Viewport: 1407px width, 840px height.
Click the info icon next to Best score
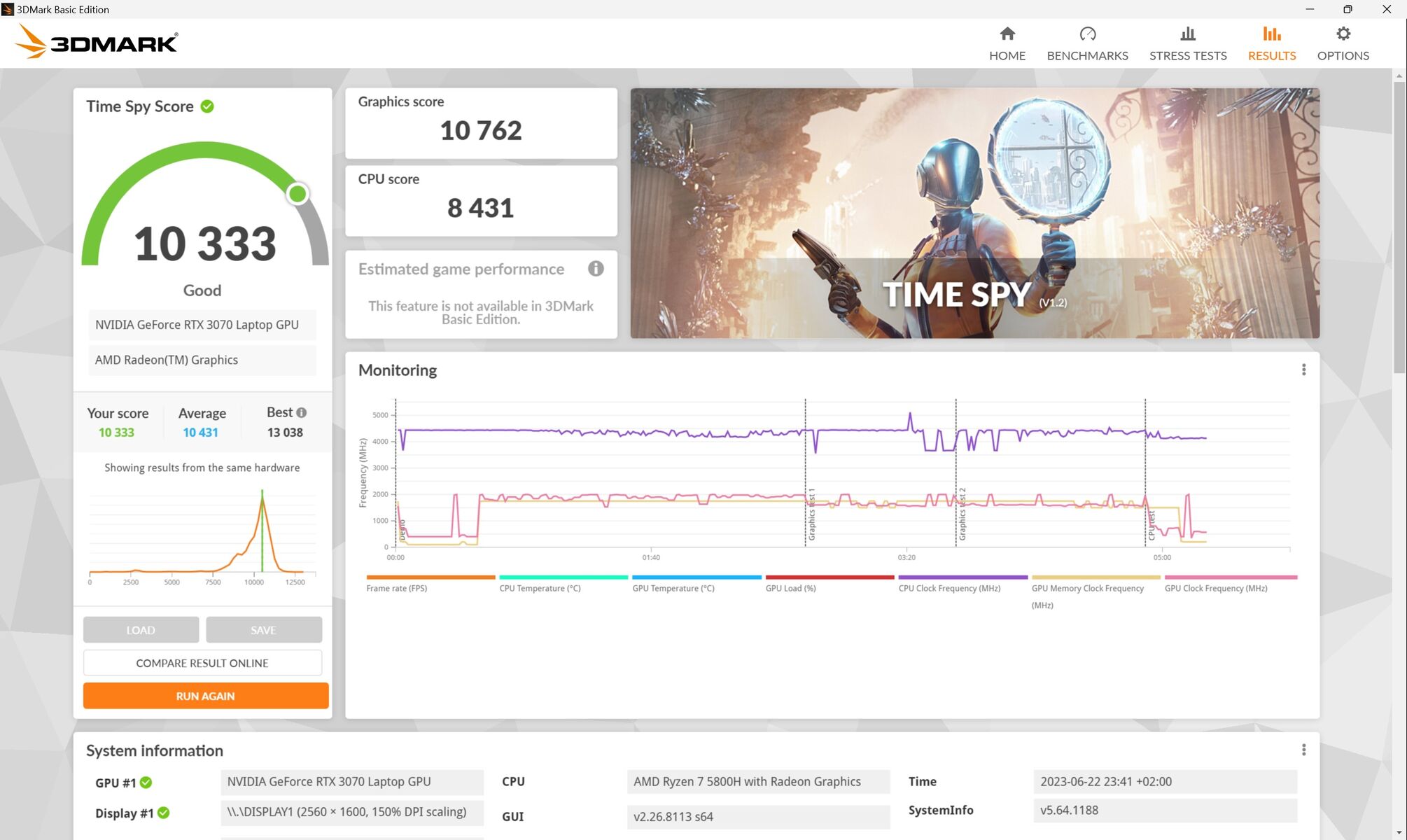[x=301, y=413]
